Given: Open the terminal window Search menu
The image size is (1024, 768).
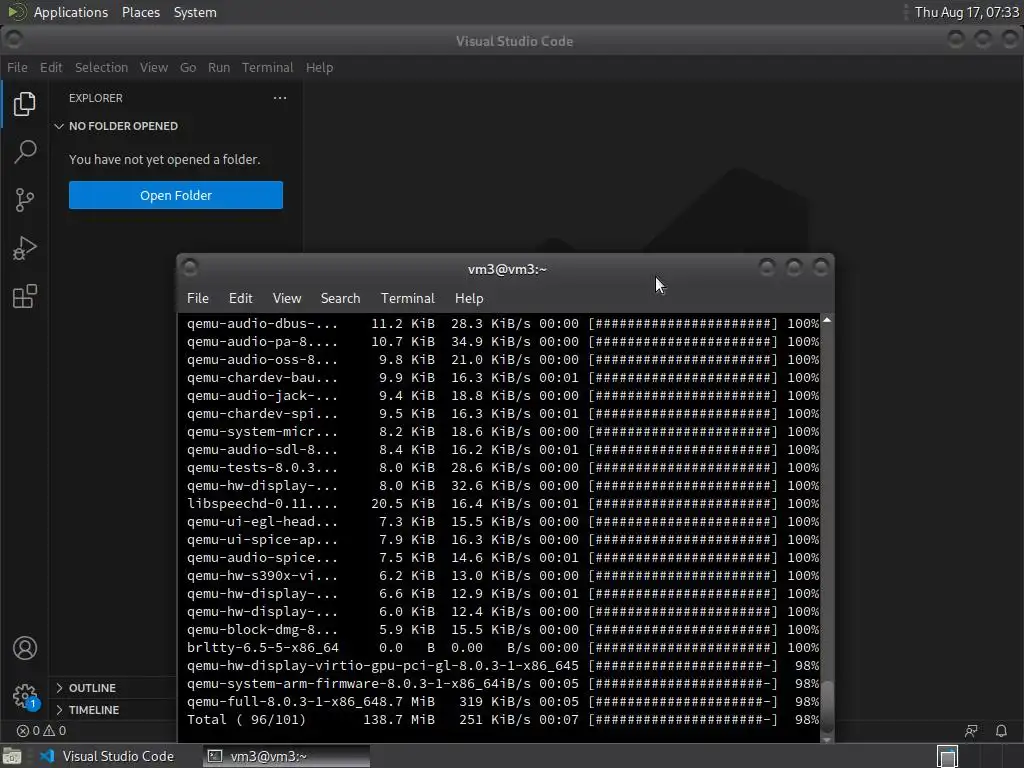Looking at the screenshot, I should [x=340, y=298].
